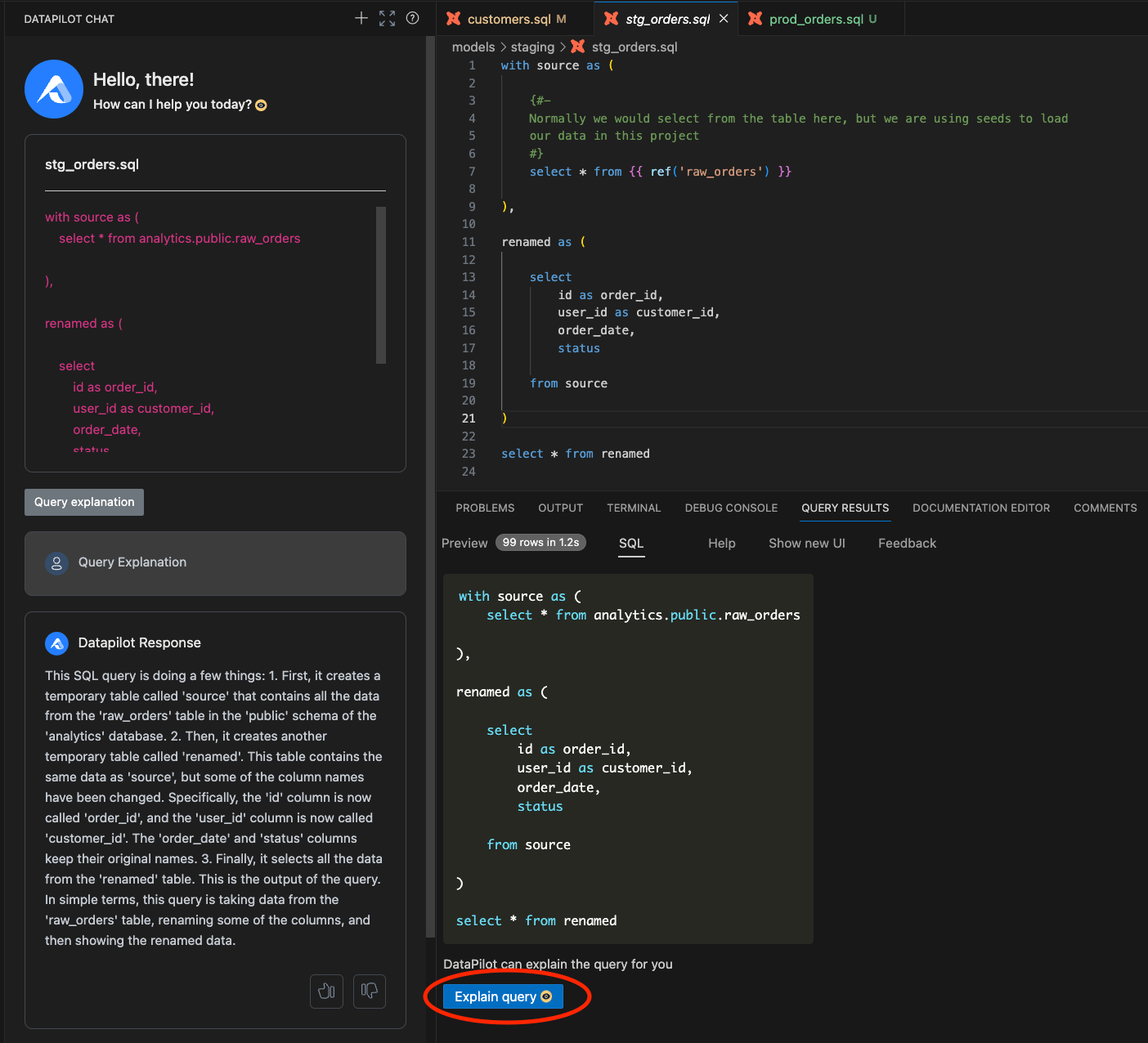Screen dimensions: 1148x1043
Task: Click the Explain query button
Action: (x=503, y=996)
